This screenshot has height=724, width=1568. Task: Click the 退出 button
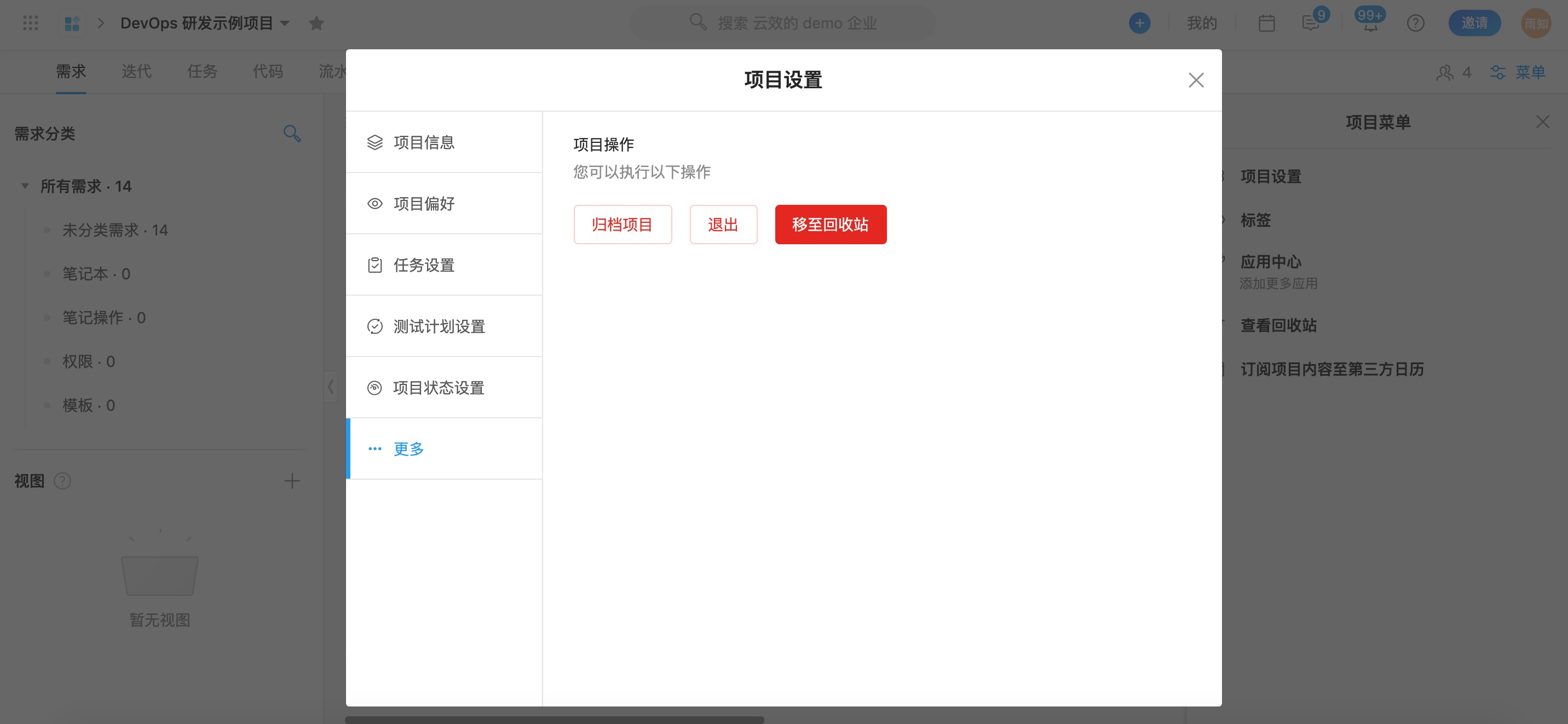[723, 225]
